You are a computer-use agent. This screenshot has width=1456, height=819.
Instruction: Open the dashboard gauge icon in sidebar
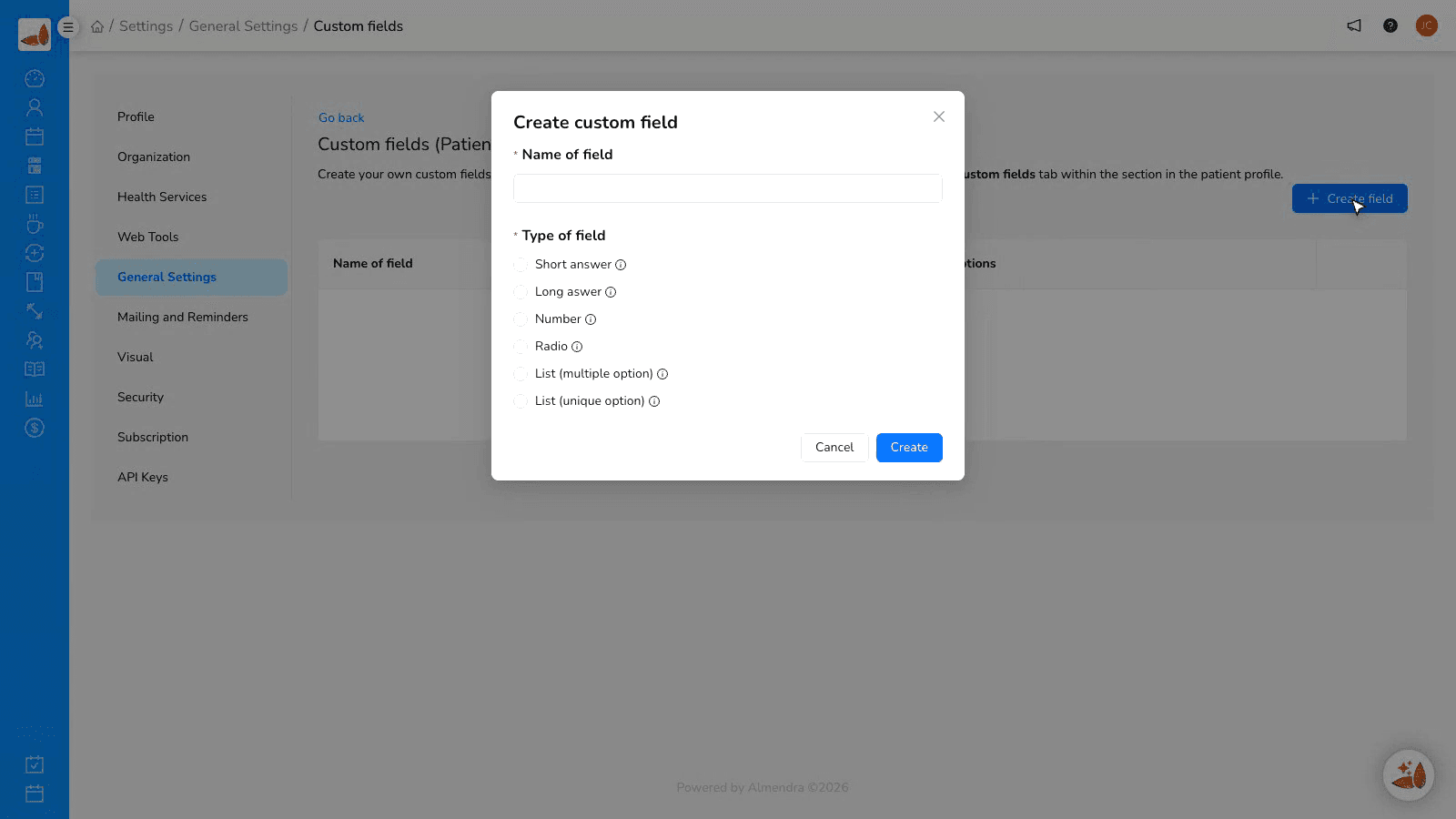[35, 78]
